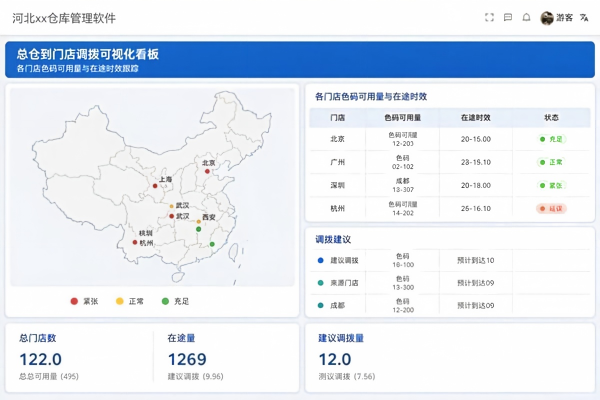Screen dimensions: 600x400
Task: Click the 18-100 suggestion color code
Action: (403, 265)
